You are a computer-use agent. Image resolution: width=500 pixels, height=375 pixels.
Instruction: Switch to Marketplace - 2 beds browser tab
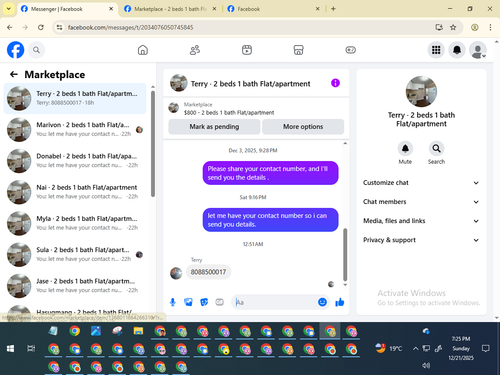170,9
